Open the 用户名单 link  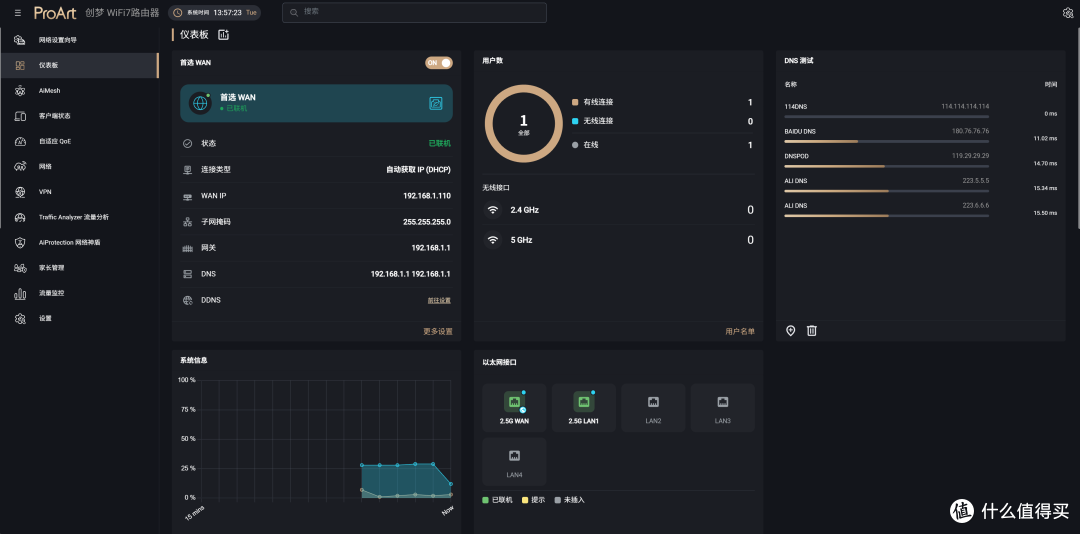point(740,331)
